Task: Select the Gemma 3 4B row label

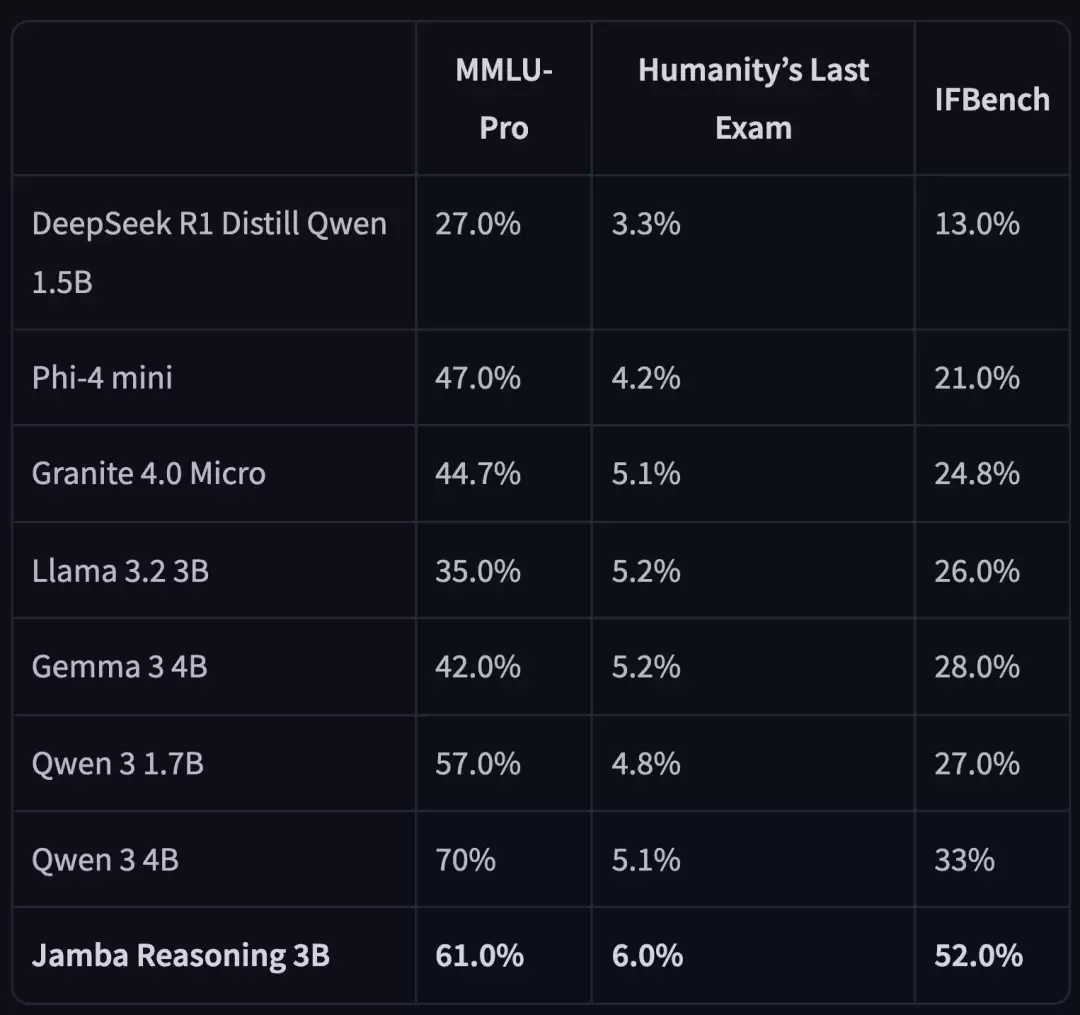Action: pyautogui.click(x=120, y=666)
